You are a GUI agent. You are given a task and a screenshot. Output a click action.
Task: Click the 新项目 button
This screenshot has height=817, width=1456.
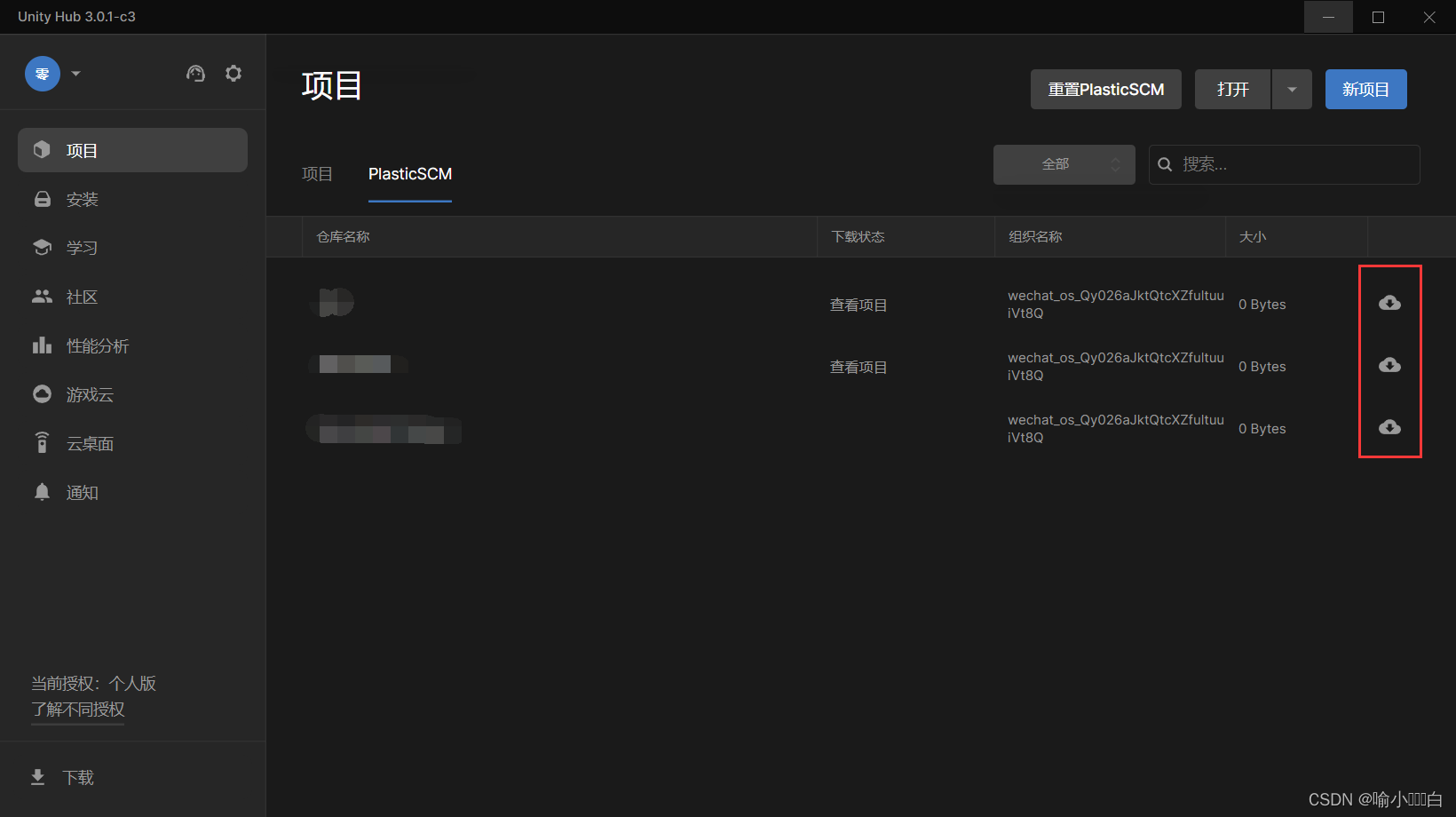tap(1365, 90)
